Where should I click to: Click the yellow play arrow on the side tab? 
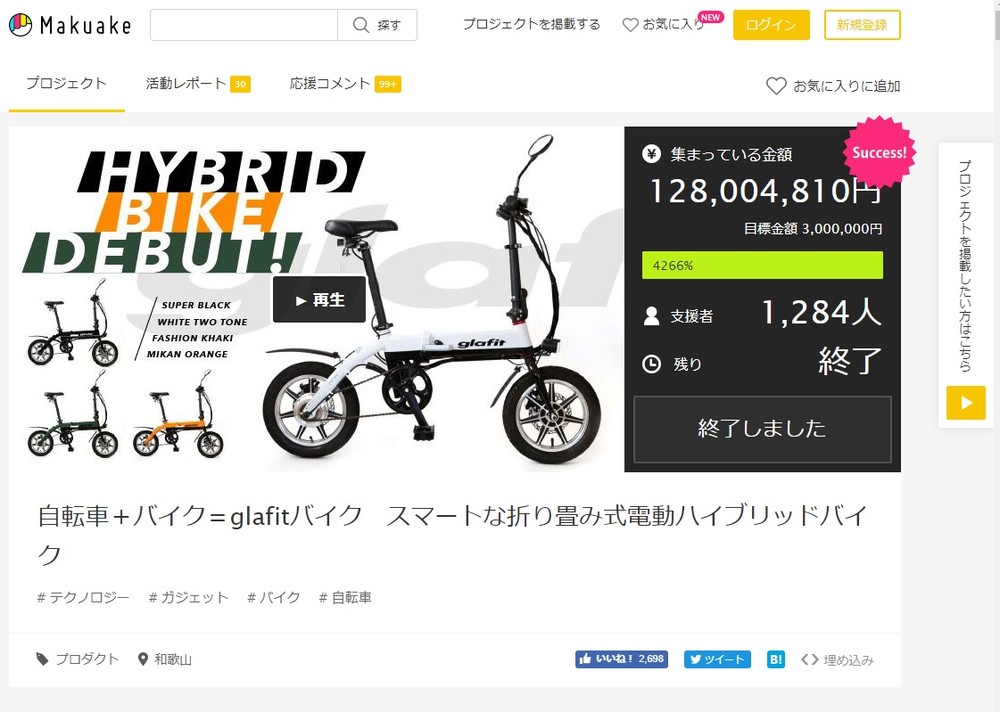point(966,403)
